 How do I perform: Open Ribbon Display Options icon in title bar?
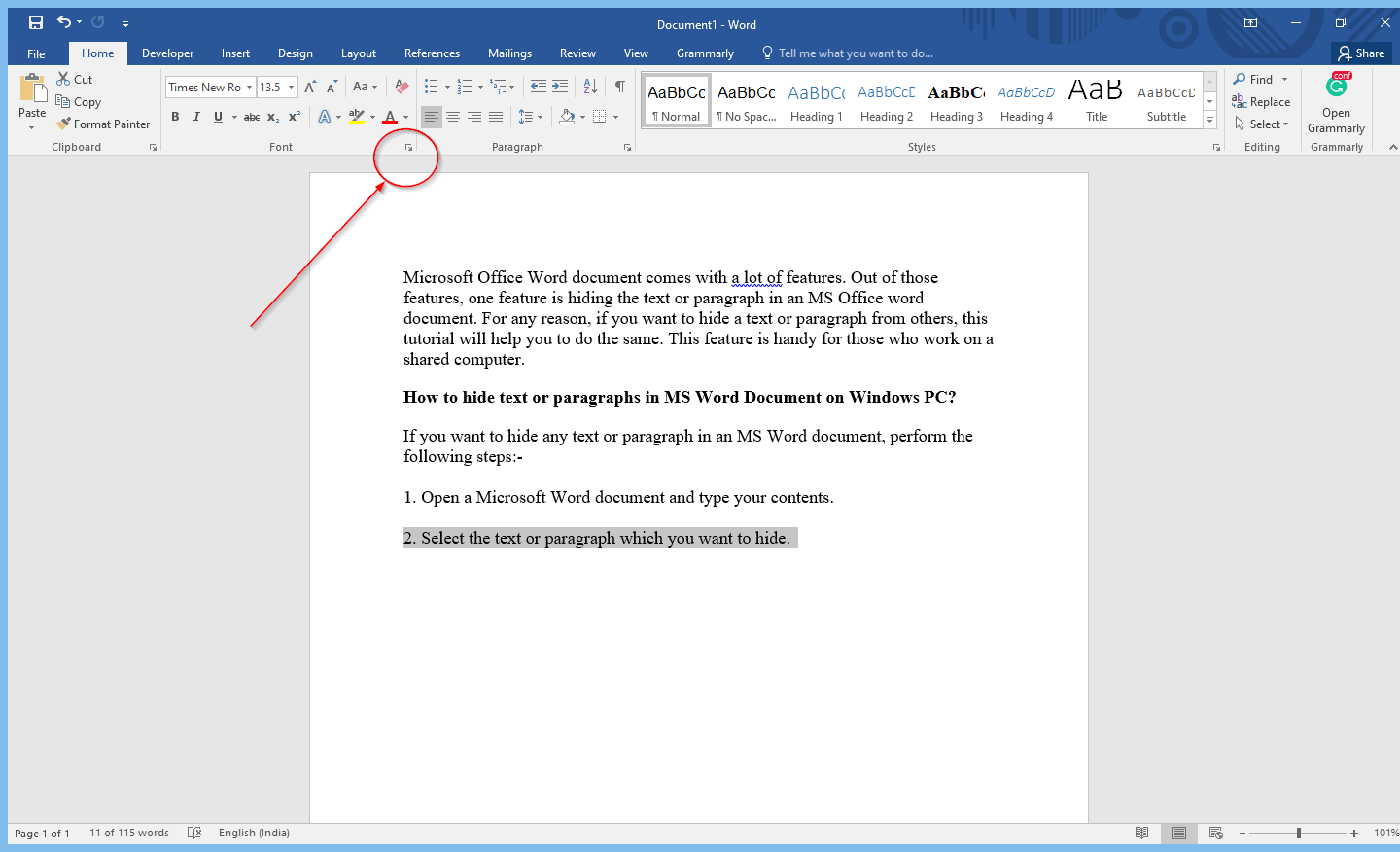coord(1251,22)
